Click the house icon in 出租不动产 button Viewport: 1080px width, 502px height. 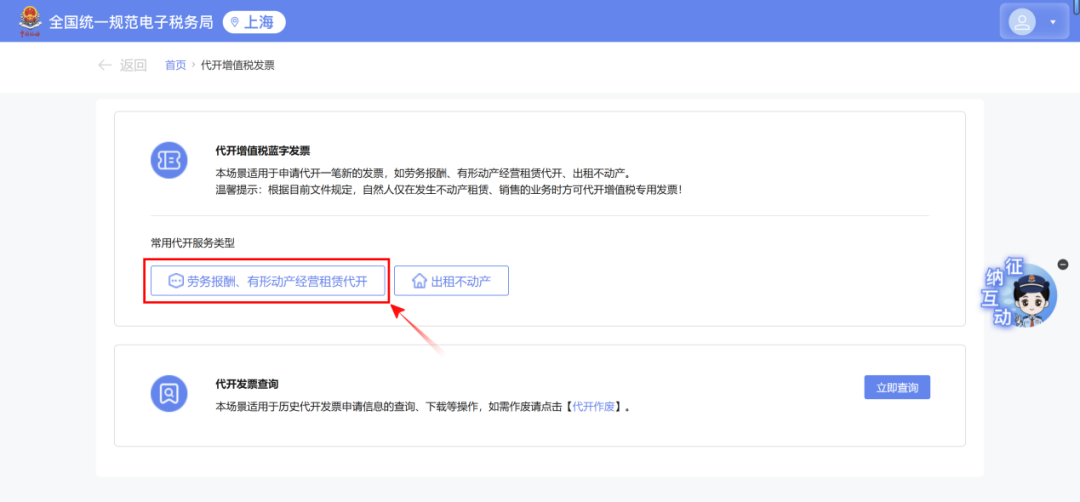[419, 281]
